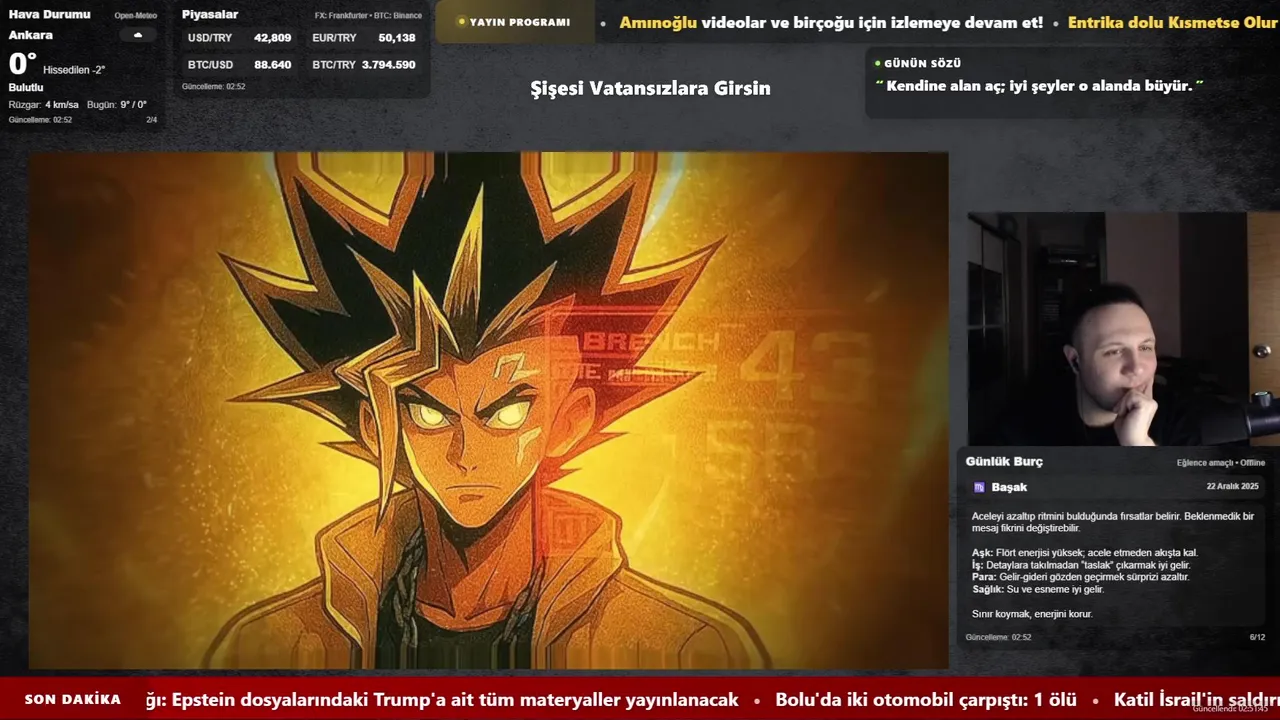Click the Piyasalar Güncelleme 02:52 timestamp

pyautogui.click(x=213, y=86)
